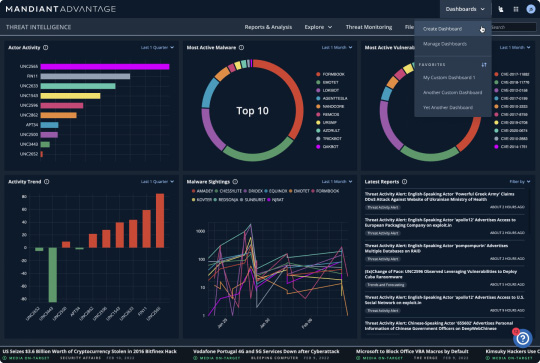This screenshot has width=540, height=363.
Task: Open the blue help chat bubble
Action: [522, 338]
